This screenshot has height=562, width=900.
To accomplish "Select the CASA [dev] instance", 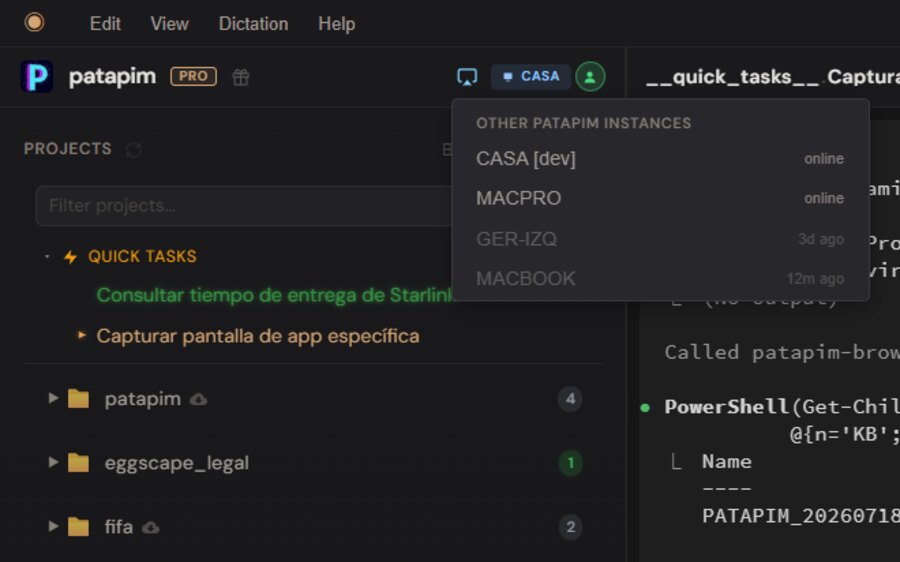I will coord(660,158).
